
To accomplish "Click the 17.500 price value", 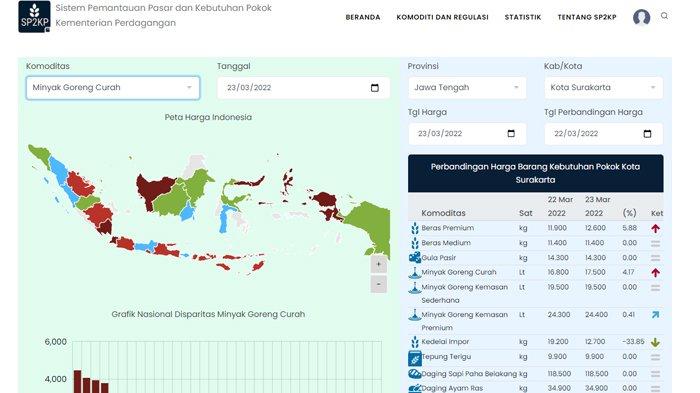I will pyautogui.click(x=596, y=272).
